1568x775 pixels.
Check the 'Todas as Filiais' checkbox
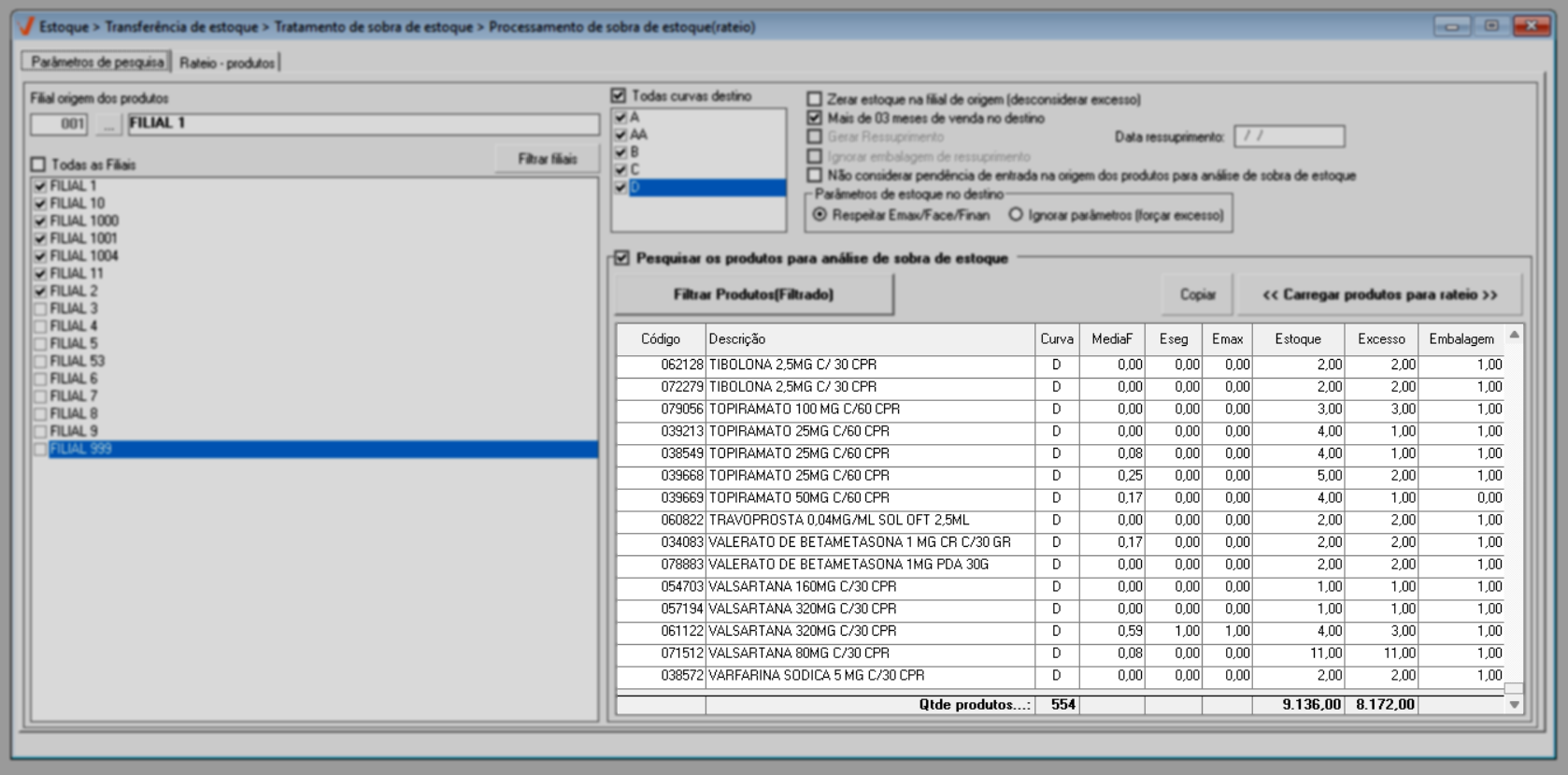pos(39,165)
